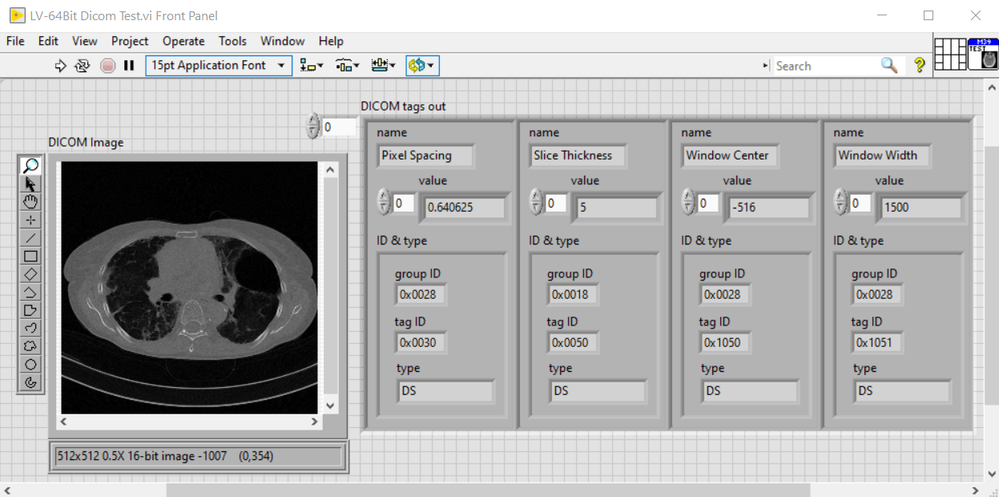Open the 15pt Application Font dropdown
Viewport: 999px width, 497px height.
tap(219, 66)
